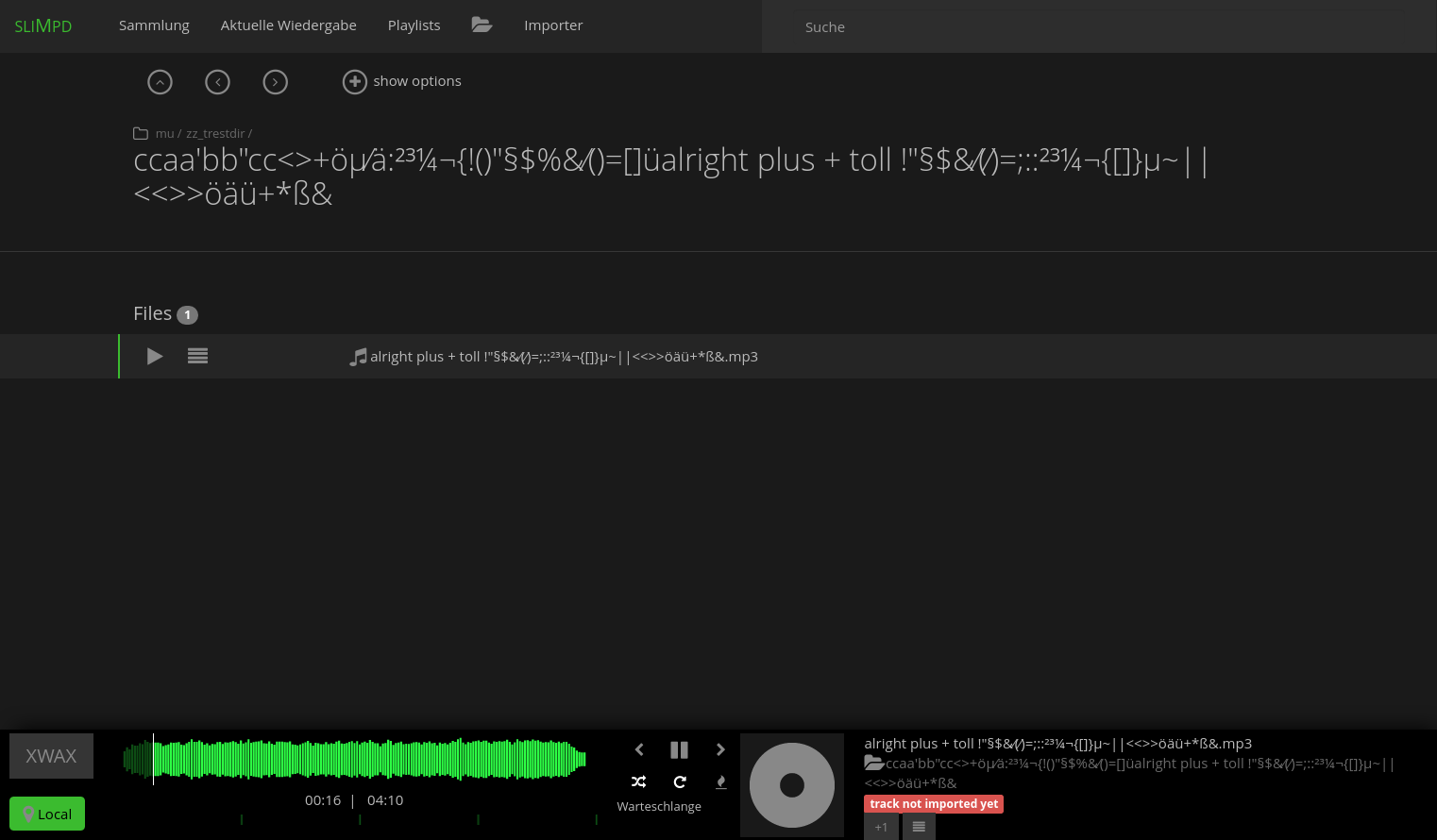The image size is (1437, 840).
Task: Toggle repeat playback mode
Action: tap(680, 782)
